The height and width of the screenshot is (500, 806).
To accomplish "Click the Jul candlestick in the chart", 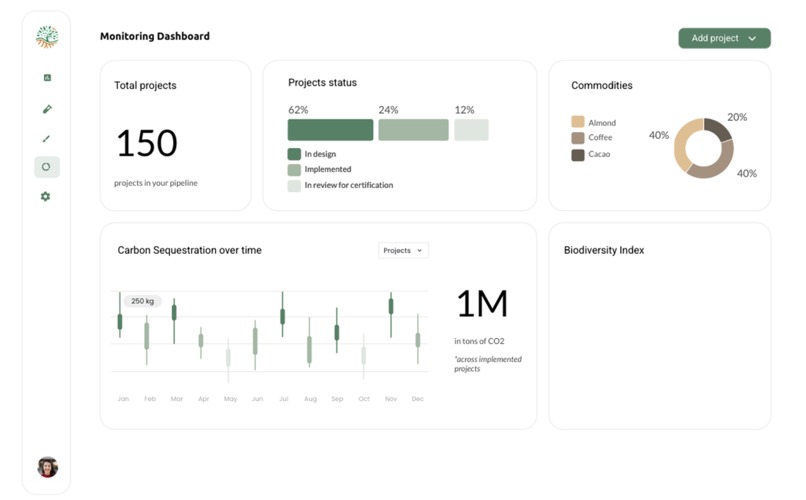I will (282, 316).
